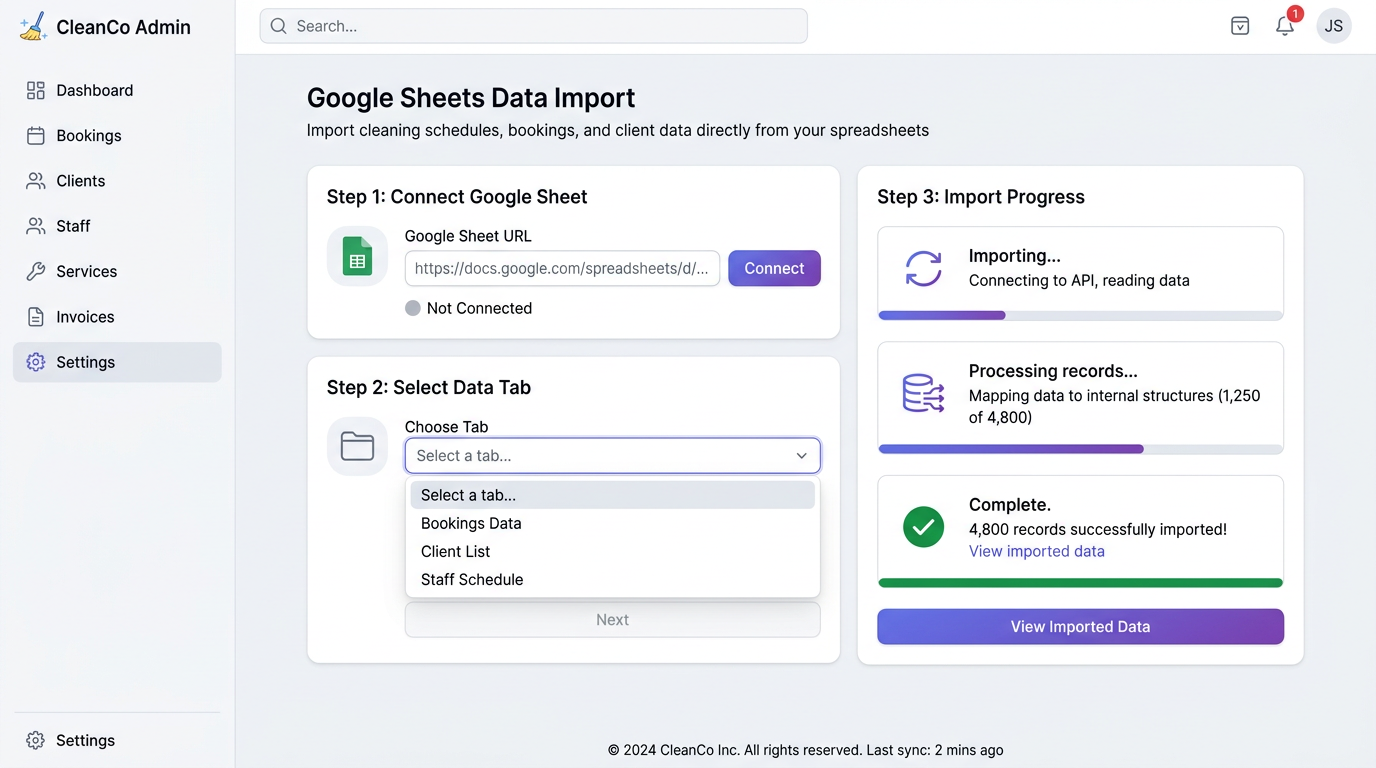Open the Choose Tab dropdown
This screenshot has width=1376, height=768.
pos(612,455)
